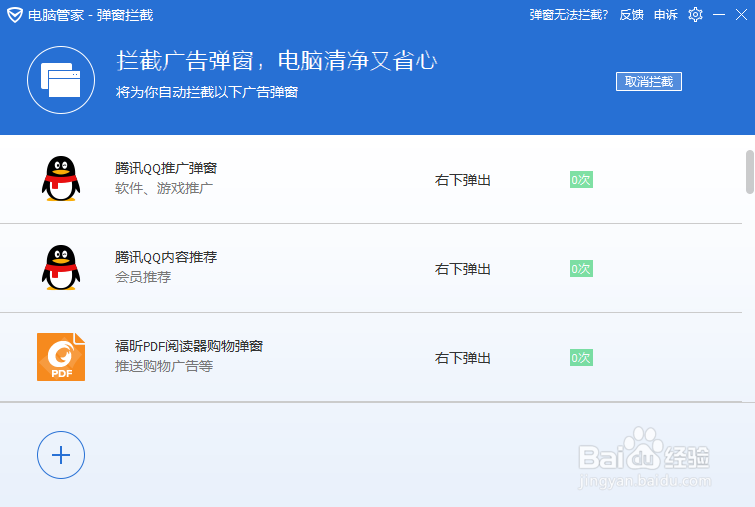The height and width of the screenshot is (507, 755).
Task: Click the 电脑管家 shield logo icon
Action: (15, 15)
